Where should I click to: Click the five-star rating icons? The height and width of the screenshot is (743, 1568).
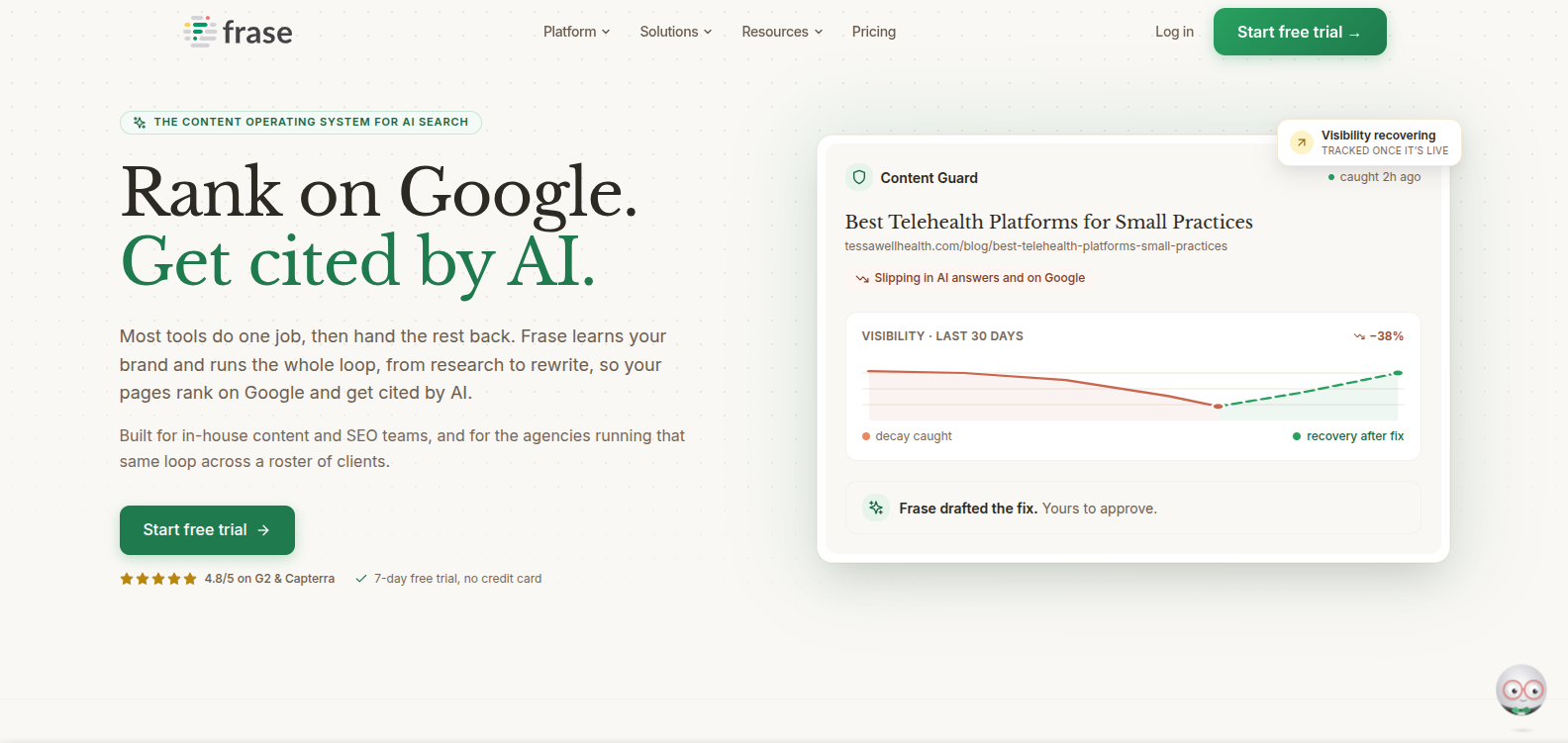[158, 579]
